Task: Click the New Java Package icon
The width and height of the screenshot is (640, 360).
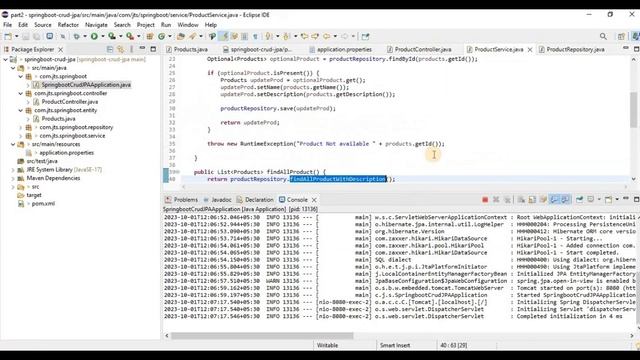Action: tap(150, 36)
